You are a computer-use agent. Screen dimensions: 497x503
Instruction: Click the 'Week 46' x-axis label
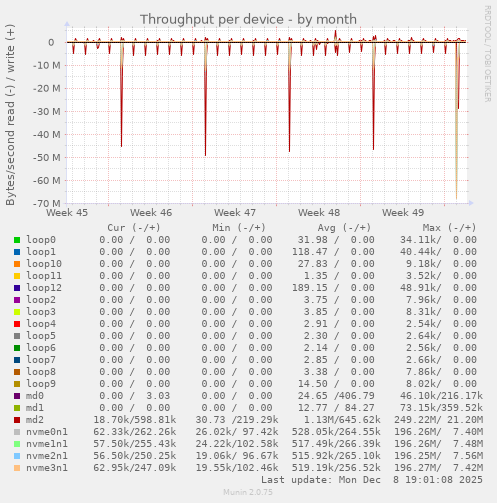(x=151, y=212)
